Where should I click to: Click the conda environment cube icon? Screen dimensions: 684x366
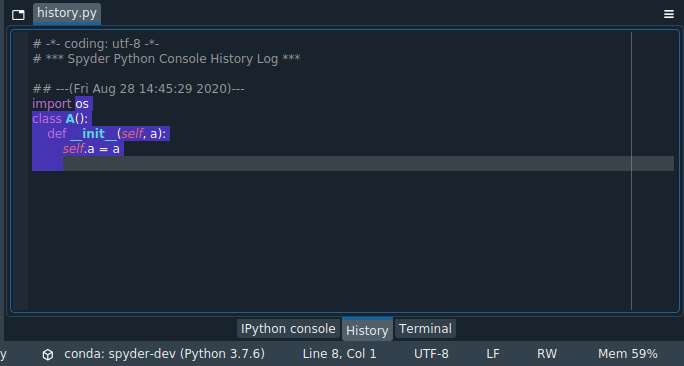(48, 354)
